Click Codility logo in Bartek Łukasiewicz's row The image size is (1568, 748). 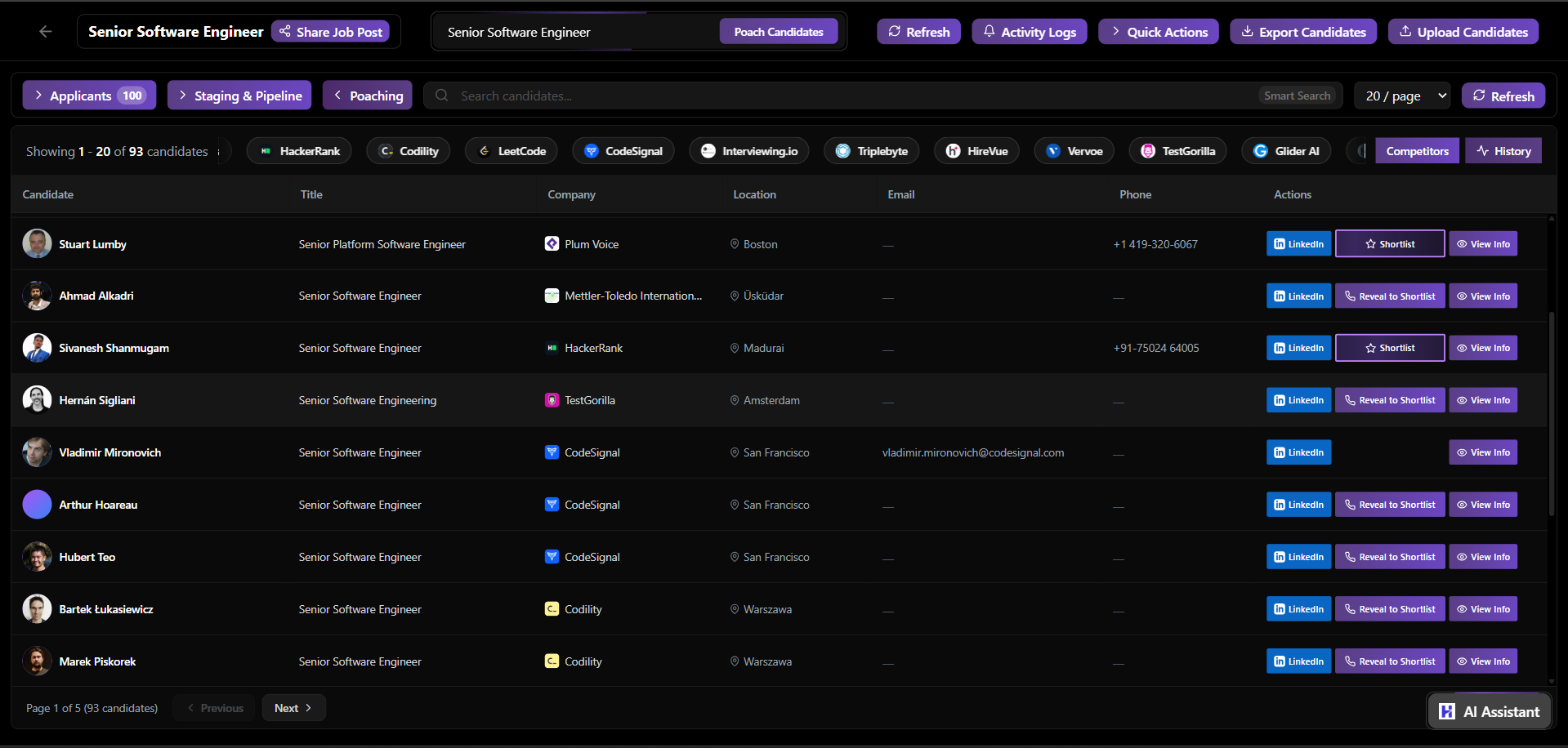552,609
